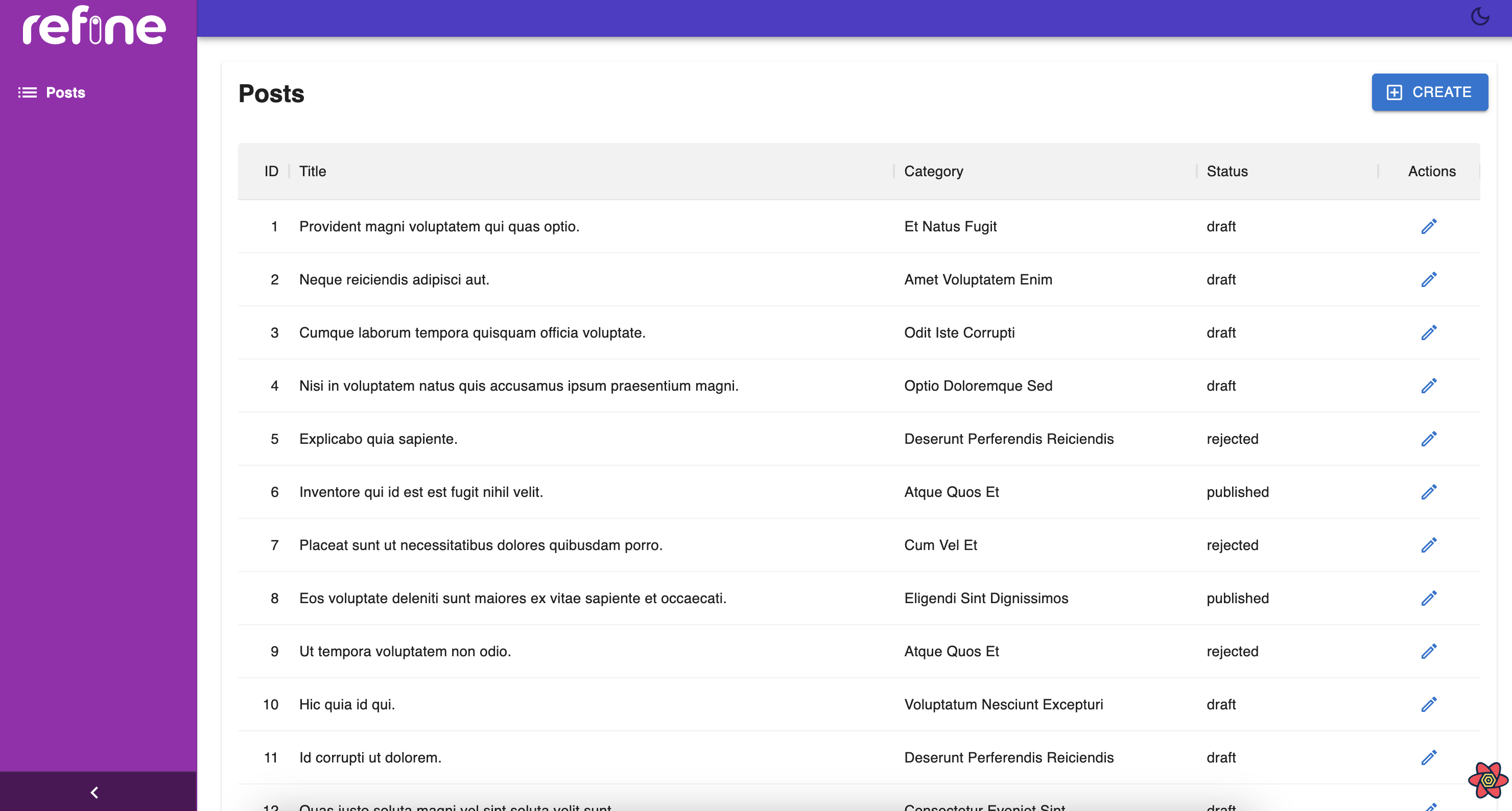The image size is (1512, 811).
Task: Edit post 10 using pencil icon
Action: 1429,704
